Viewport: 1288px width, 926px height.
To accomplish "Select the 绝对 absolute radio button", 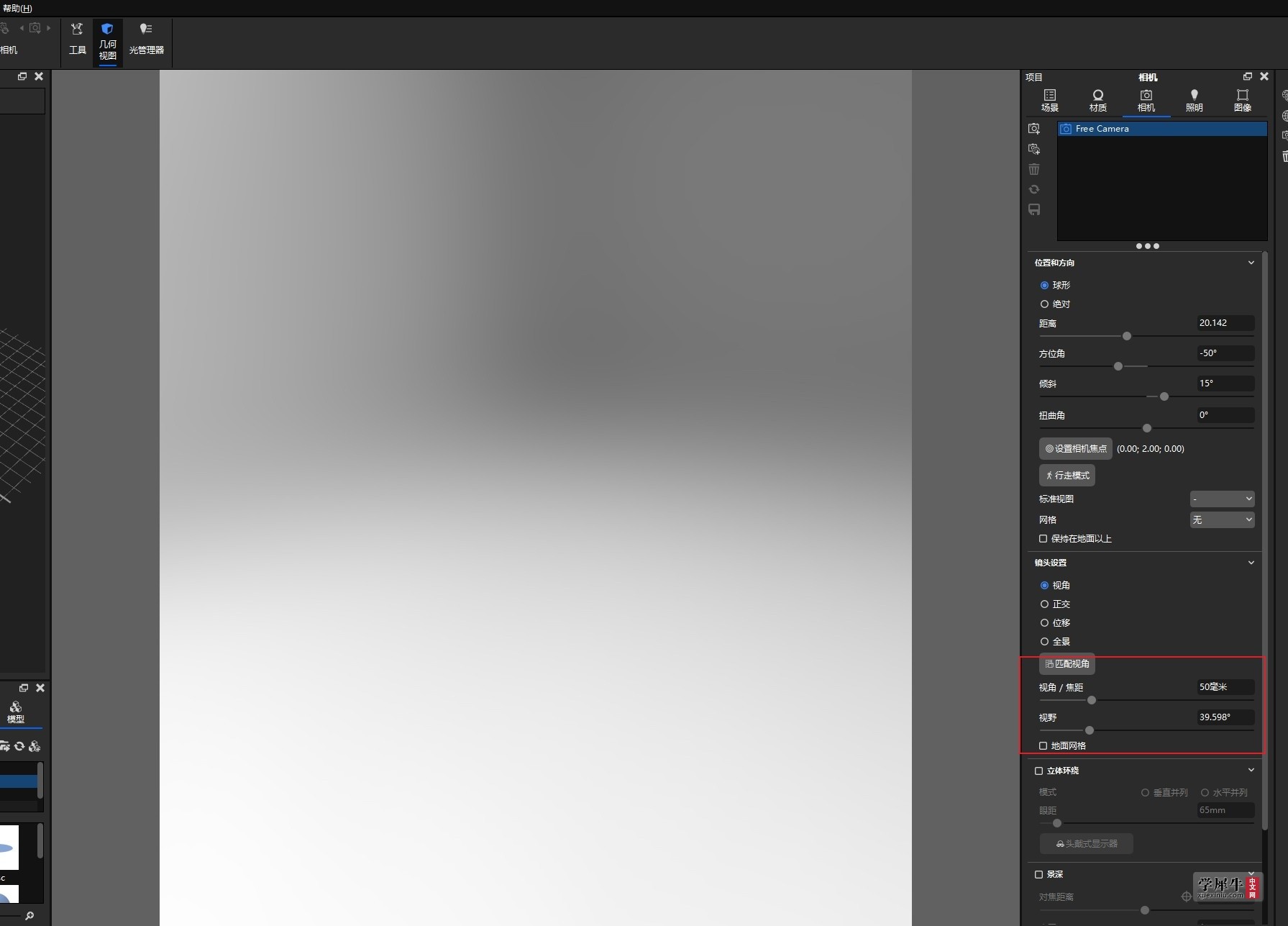I will point(1044,304).
